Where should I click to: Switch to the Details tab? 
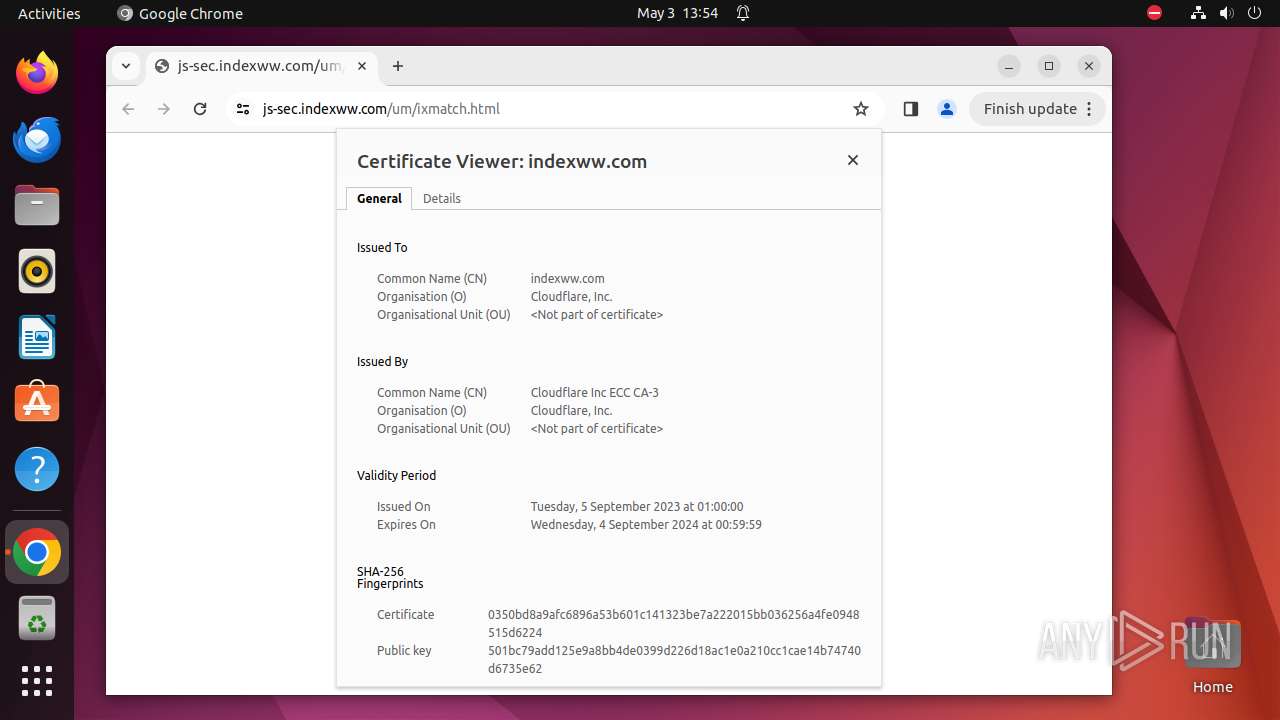point(442,198)
